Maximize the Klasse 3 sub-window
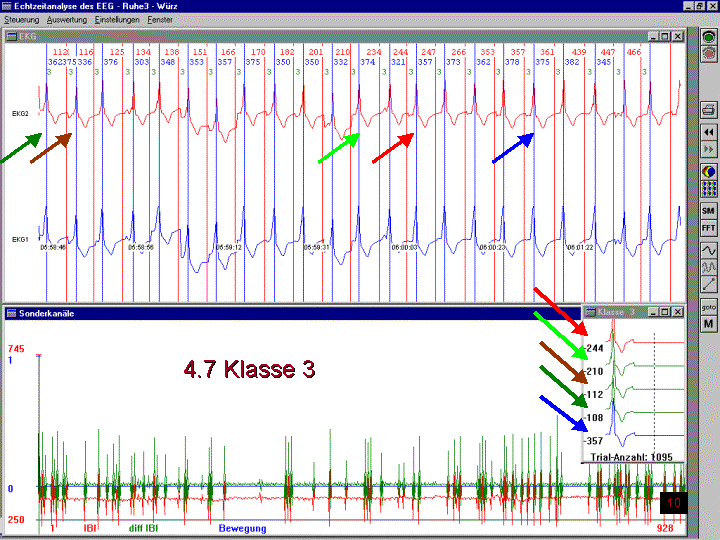The width and height of the screenshot is (720, 540). click(663, 313)
